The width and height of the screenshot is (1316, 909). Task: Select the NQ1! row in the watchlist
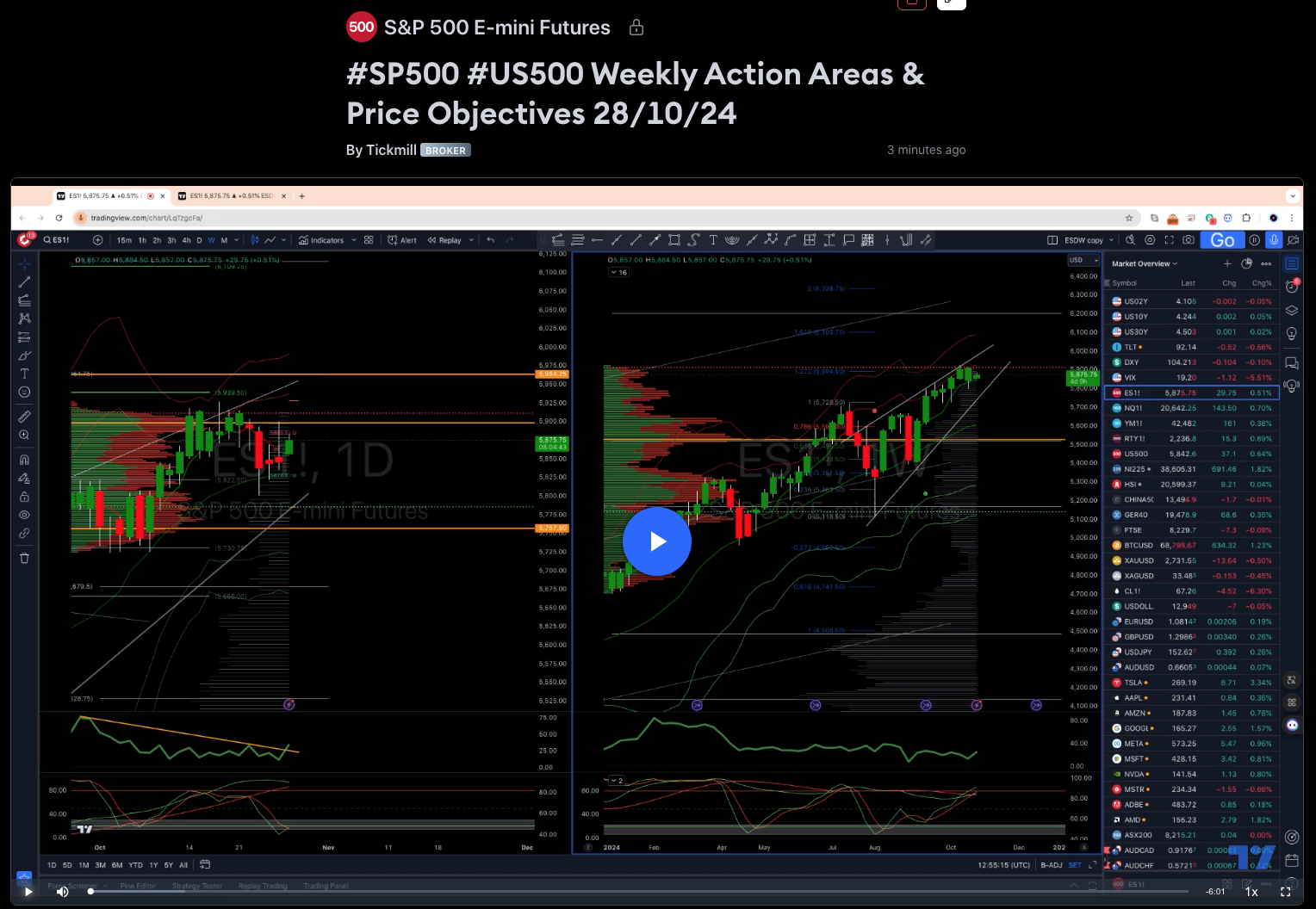(1192, 408)
